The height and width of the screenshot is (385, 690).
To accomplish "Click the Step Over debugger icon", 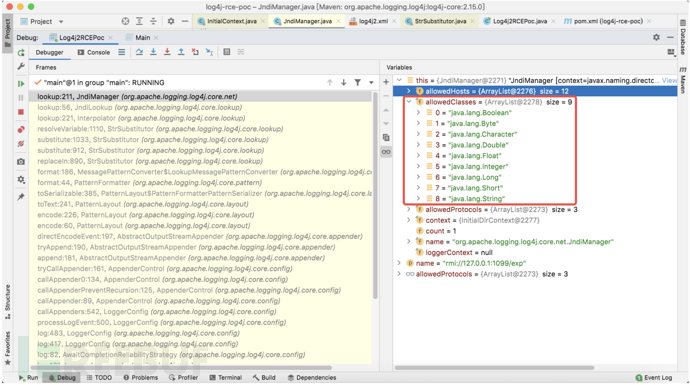I will (x=139, y=52).
